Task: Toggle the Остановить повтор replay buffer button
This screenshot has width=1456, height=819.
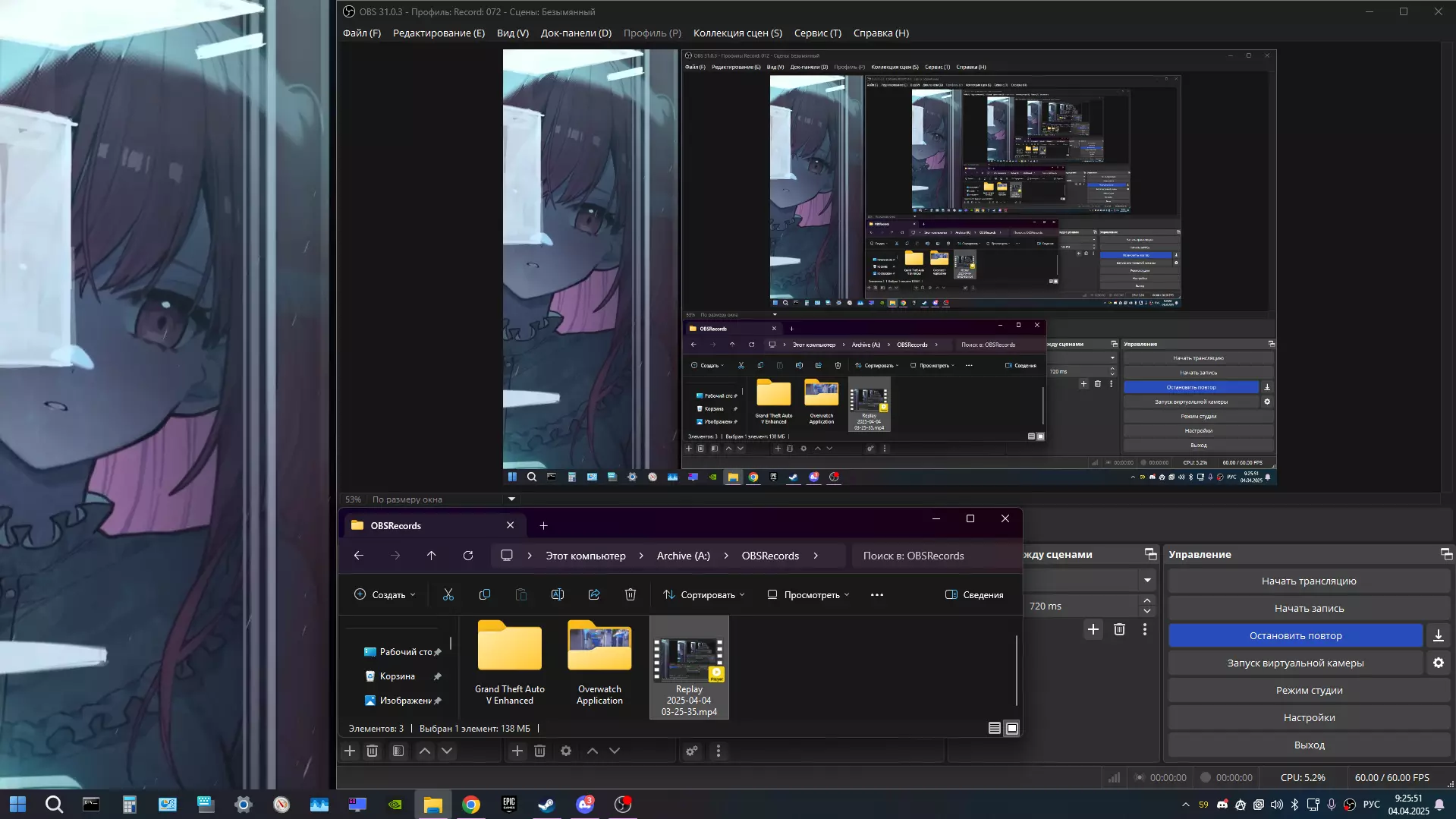Action: [x=1295, y=636]
